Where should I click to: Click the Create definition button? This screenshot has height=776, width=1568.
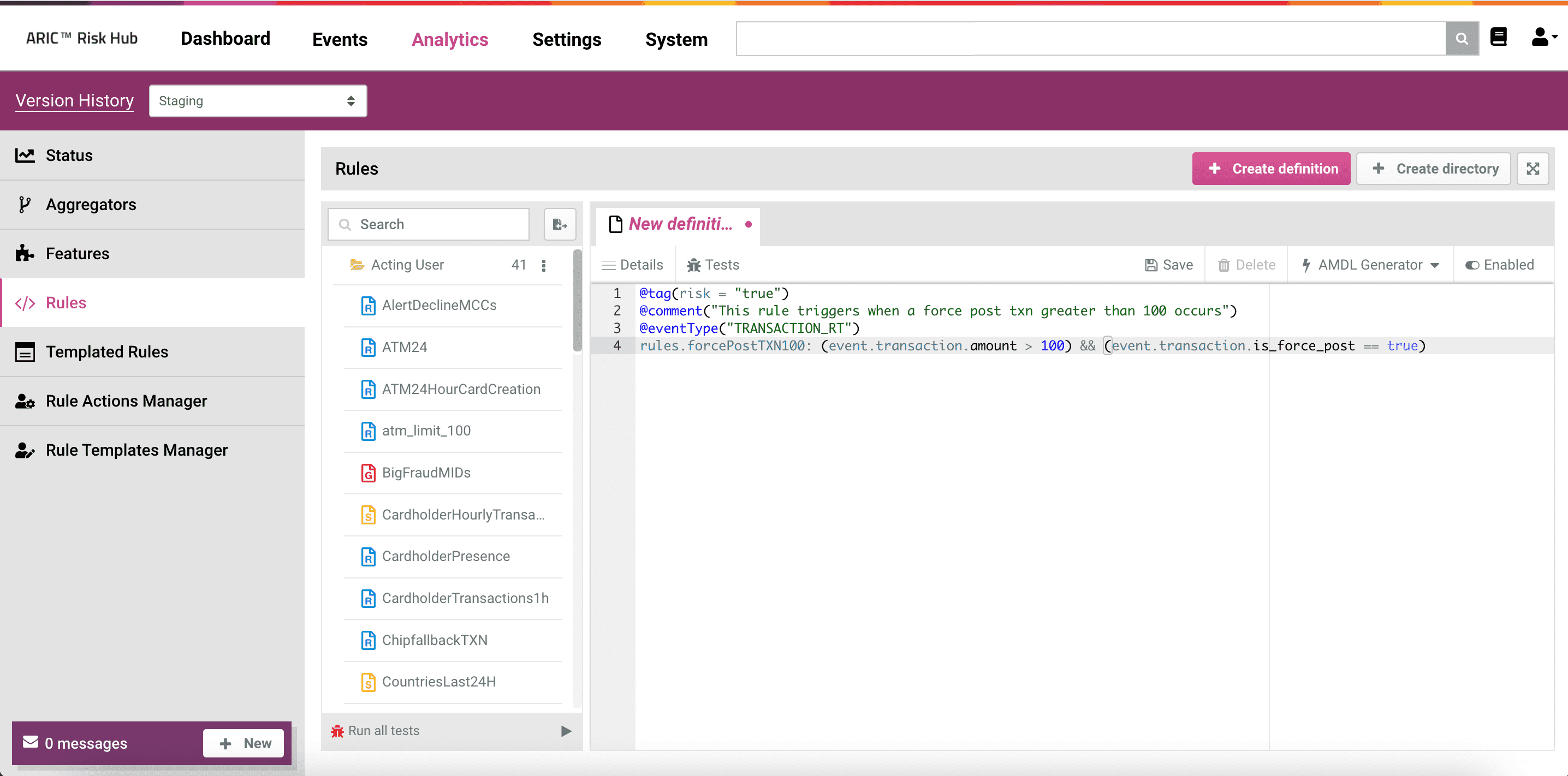[1271, 169]
